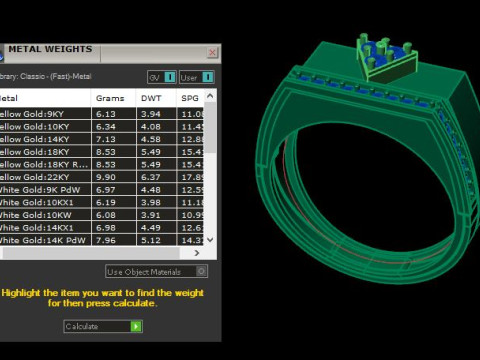Click the 4.58 DWT value

pyautogui.click(x=151, y=139)
